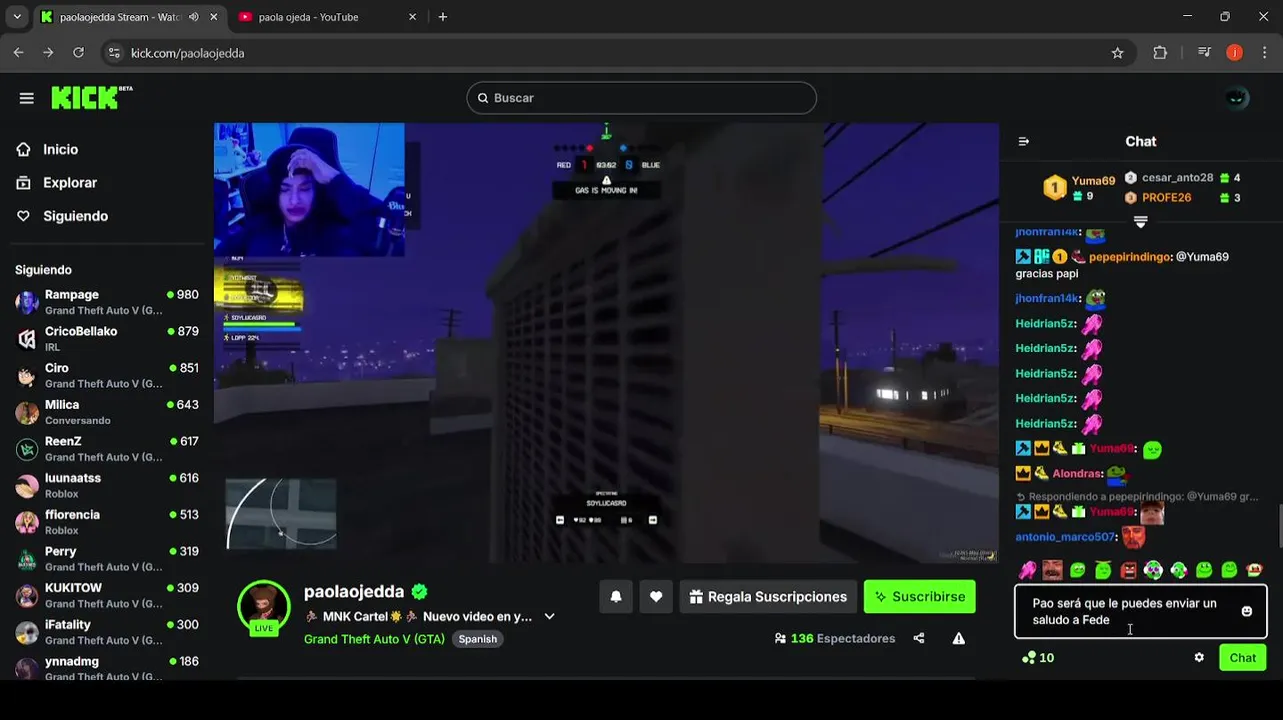Toggle notification bell for channel
The height and width of the screenshot is (720, 1283).
pos(616,597)
